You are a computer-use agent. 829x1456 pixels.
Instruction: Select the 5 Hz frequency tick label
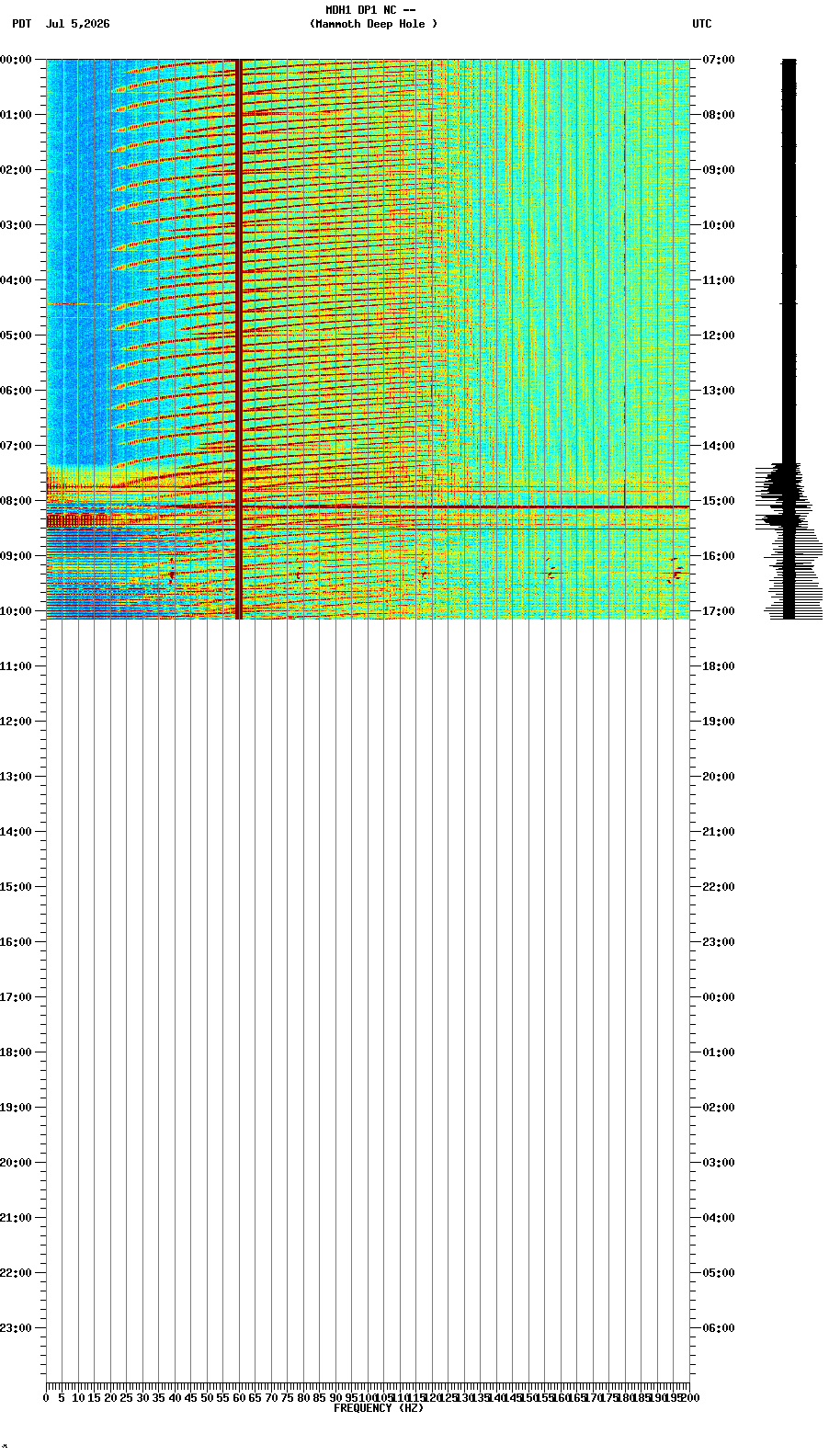62,1398
